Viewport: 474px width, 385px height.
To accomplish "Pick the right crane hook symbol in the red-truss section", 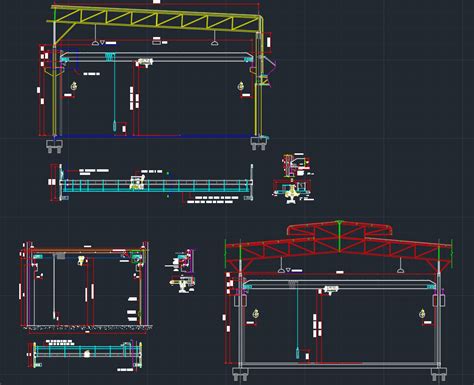I will [x=422, y=313].
